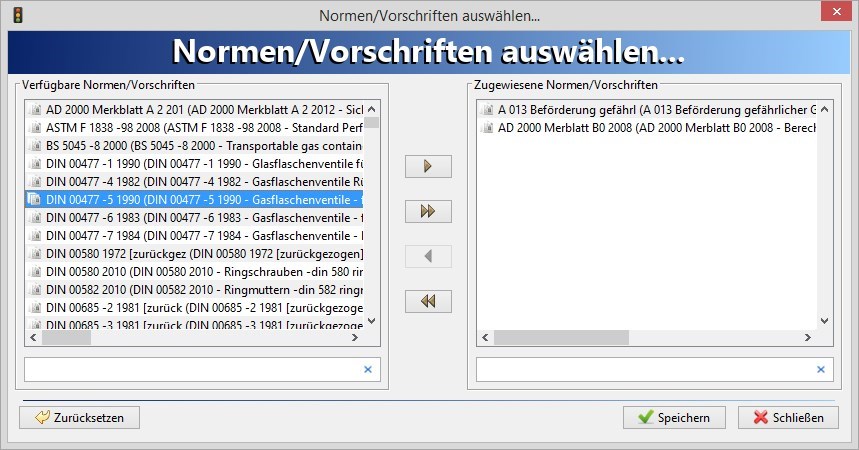859x450 pixels.
Task: Click the icon of DIN 00580 1972 row
Action: [x=35, y=254]
